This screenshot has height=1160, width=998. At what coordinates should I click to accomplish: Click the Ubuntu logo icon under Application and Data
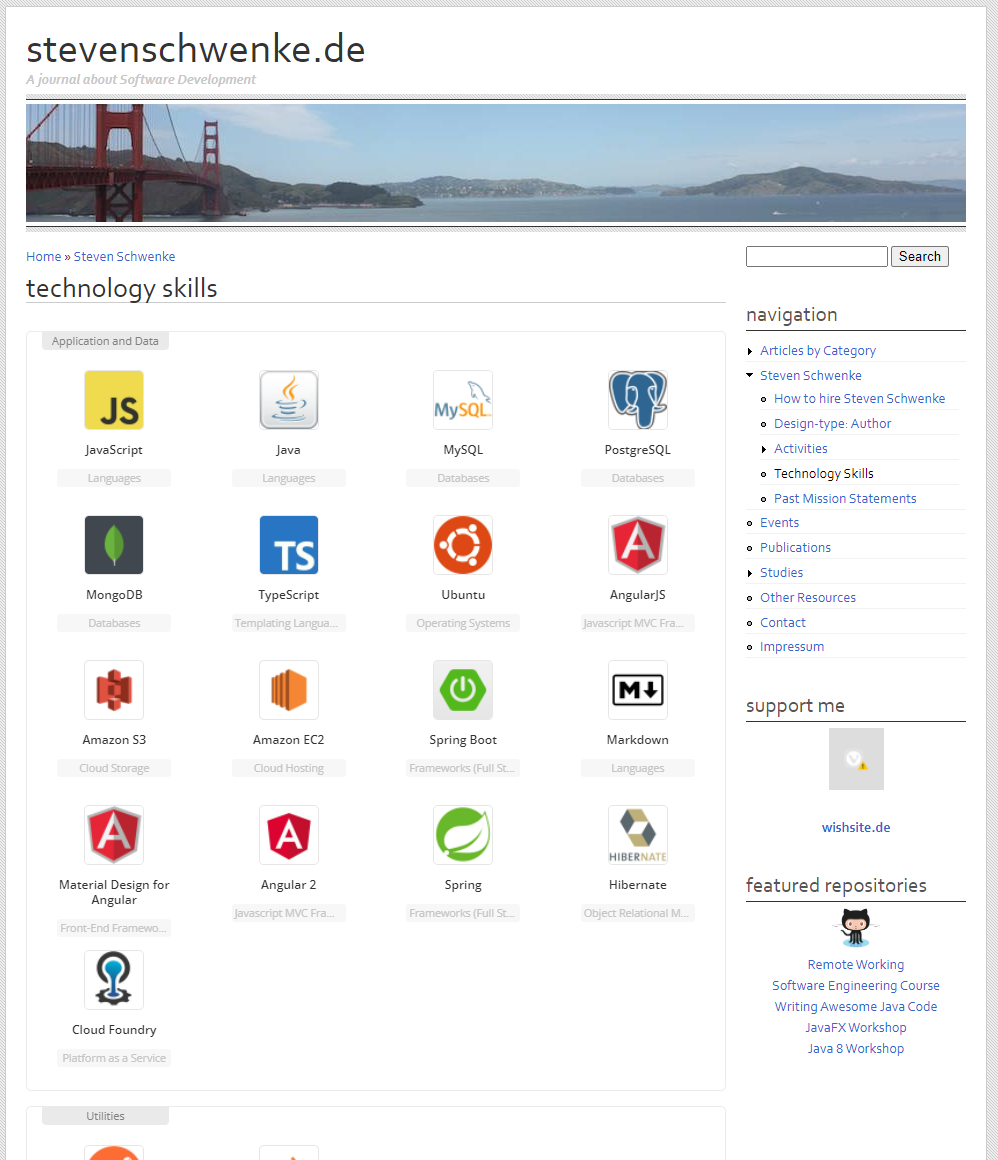[463, 545]
